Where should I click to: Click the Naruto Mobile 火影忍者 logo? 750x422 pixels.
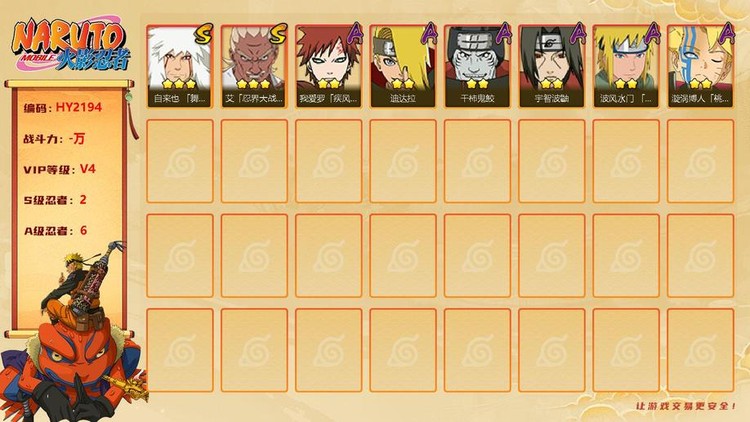coord(71,44)
